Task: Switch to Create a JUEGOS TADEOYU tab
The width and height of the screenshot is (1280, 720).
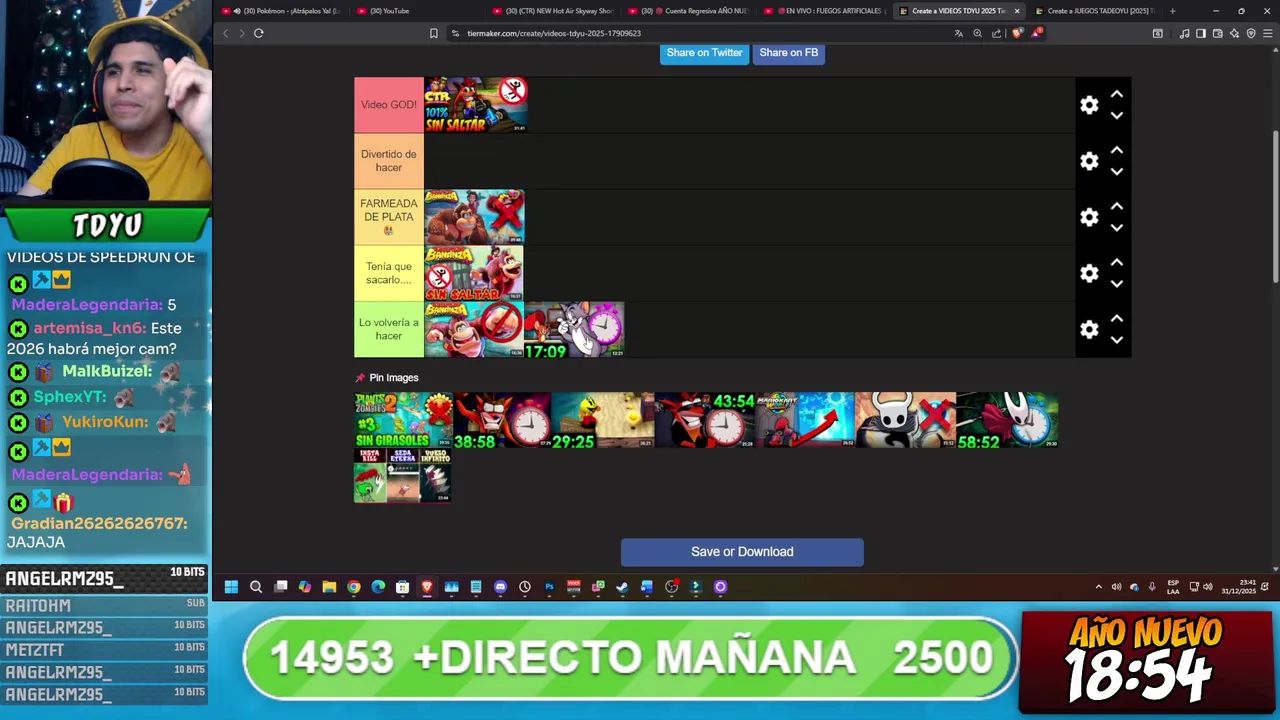Action: [x=1095, y=11]
